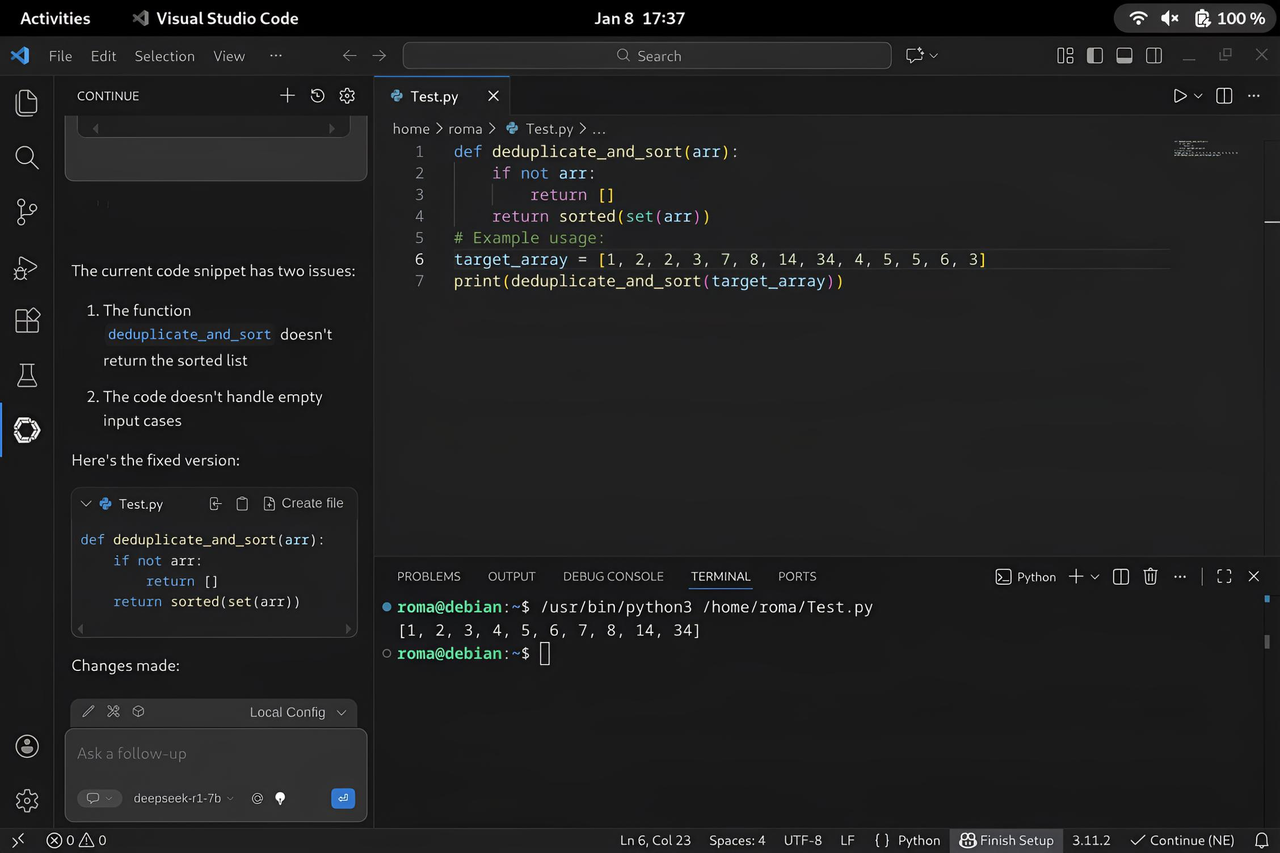Open the File menu
Viewport: 1280px width, 853px height.
(60, 56)
